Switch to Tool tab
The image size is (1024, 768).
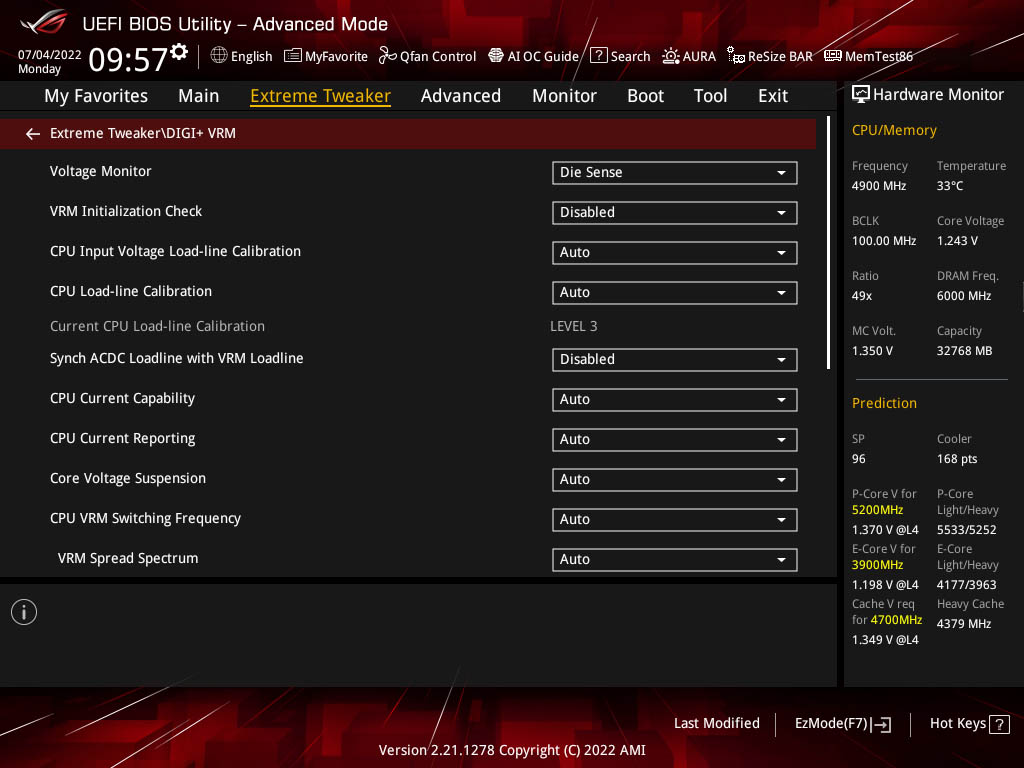tap(711, 96)
